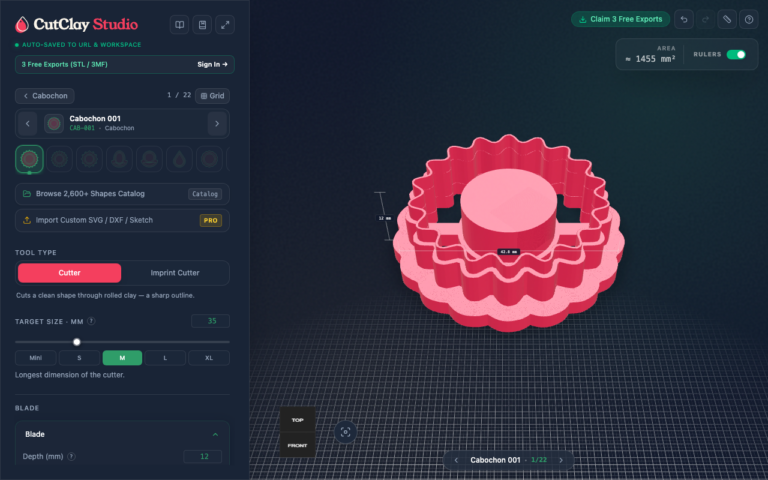Screen dimensions: 768x480
Task: Click the undo arrow button
Action: 684,20
